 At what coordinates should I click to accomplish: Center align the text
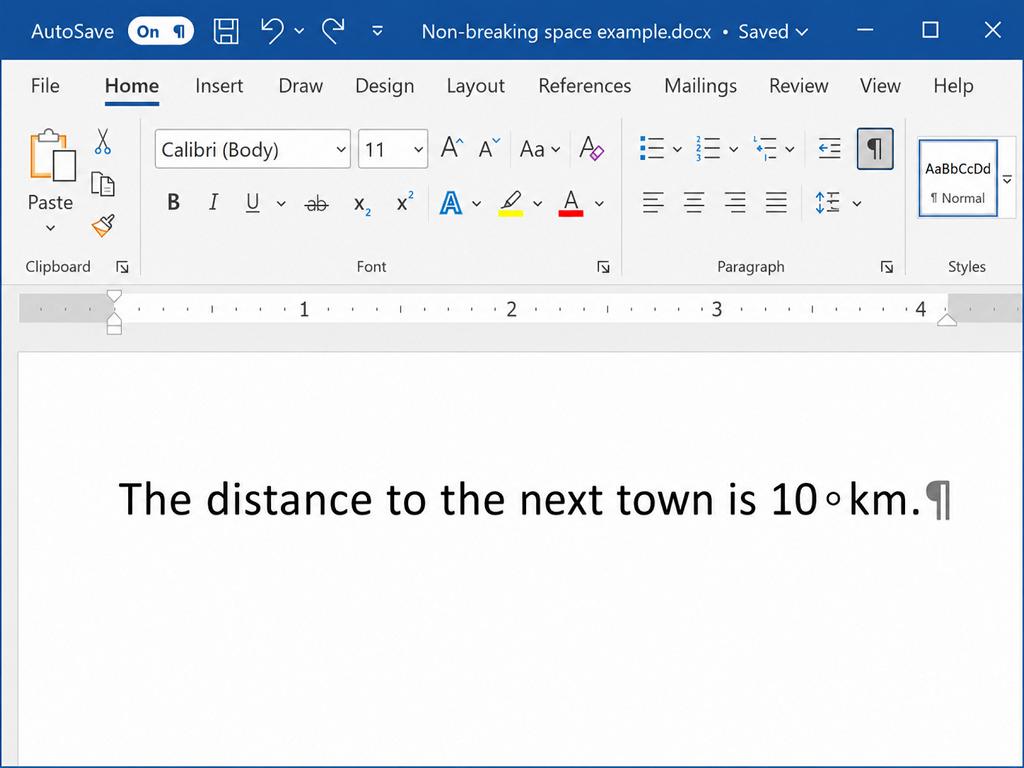click(694, 203)
